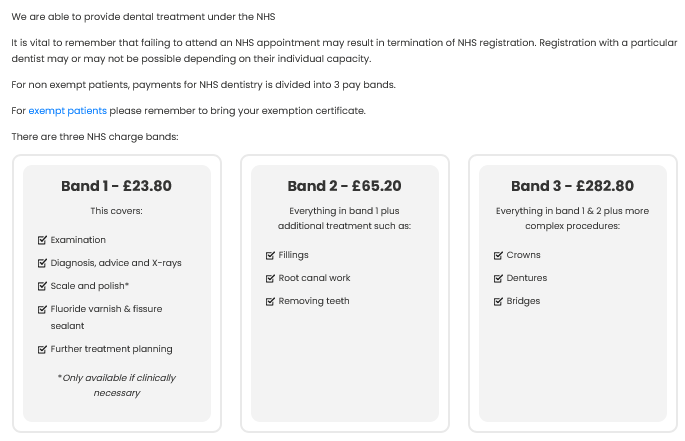Click the 'This covers:' text in Band 1
The width and height of the screenshot is (685, 441).
coord(117,211)
